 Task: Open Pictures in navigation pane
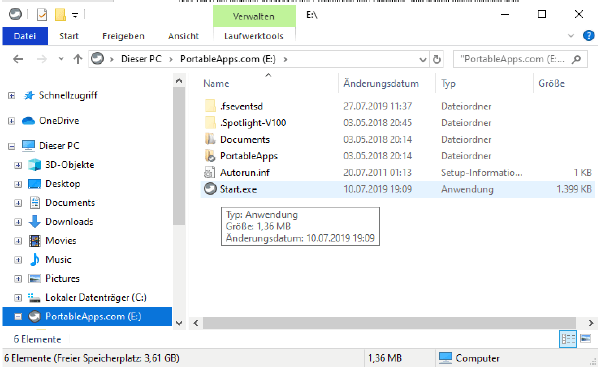[x=62, y=279]
